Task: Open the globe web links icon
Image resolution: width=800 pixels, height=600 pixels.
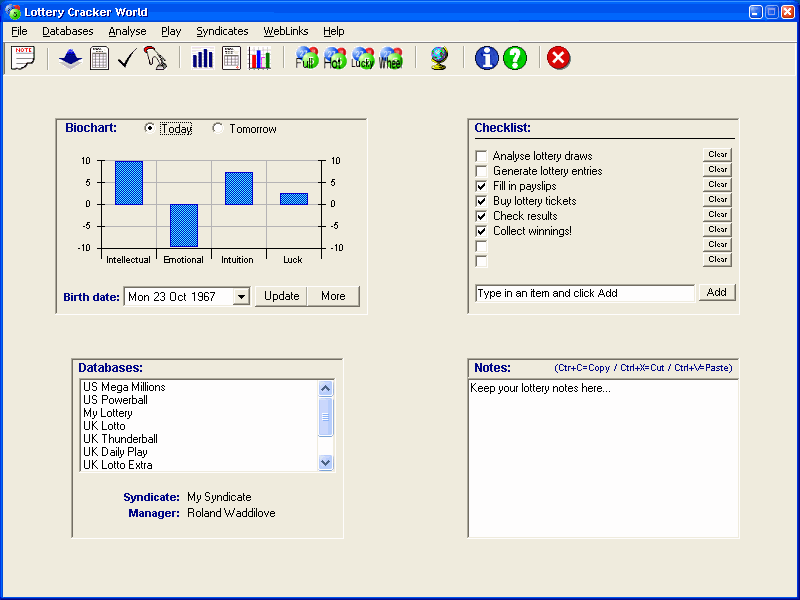Action: (x=439, y=59)
